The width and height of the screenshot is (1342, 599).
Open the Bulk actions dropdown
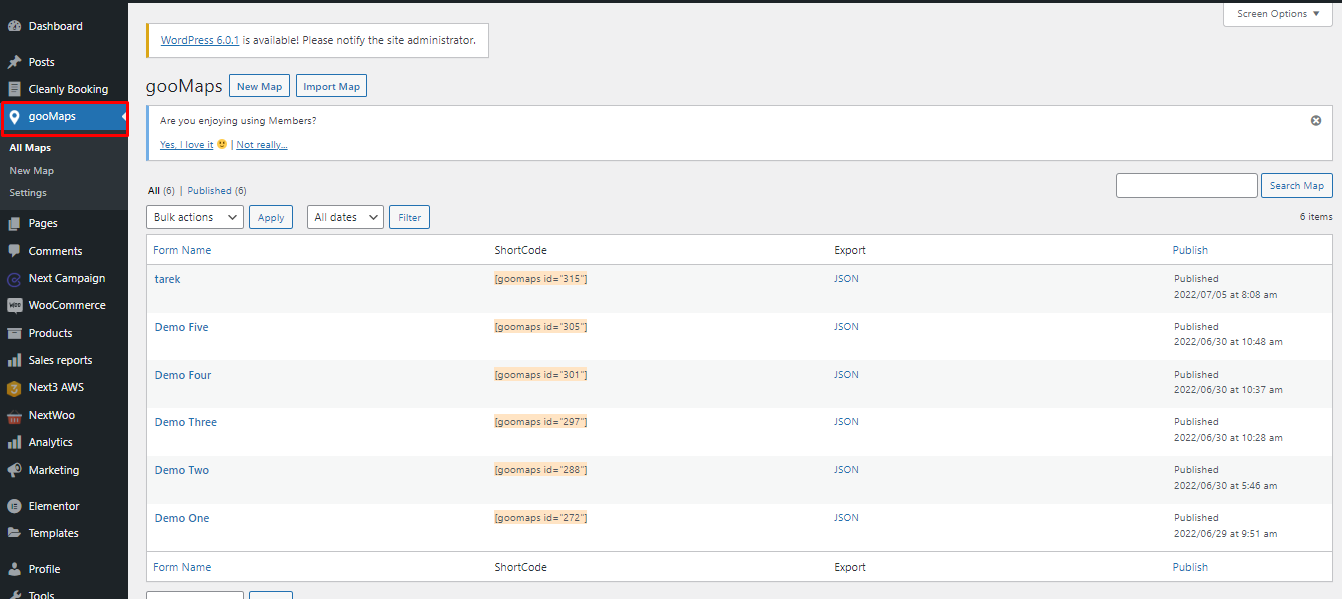[195, 217]
